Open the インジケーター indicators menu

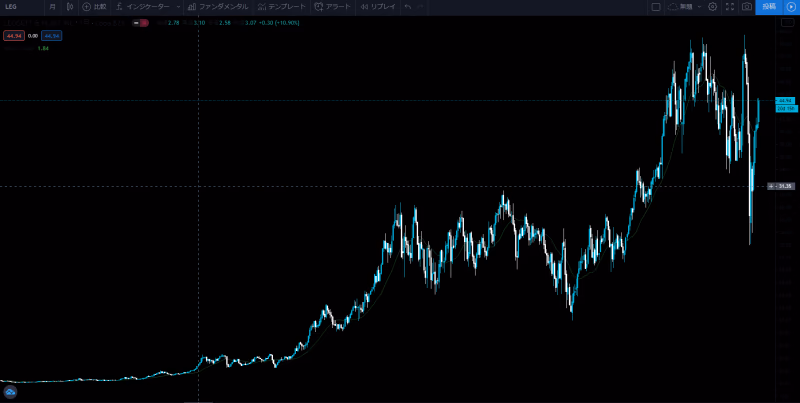[x=146, y=6]
